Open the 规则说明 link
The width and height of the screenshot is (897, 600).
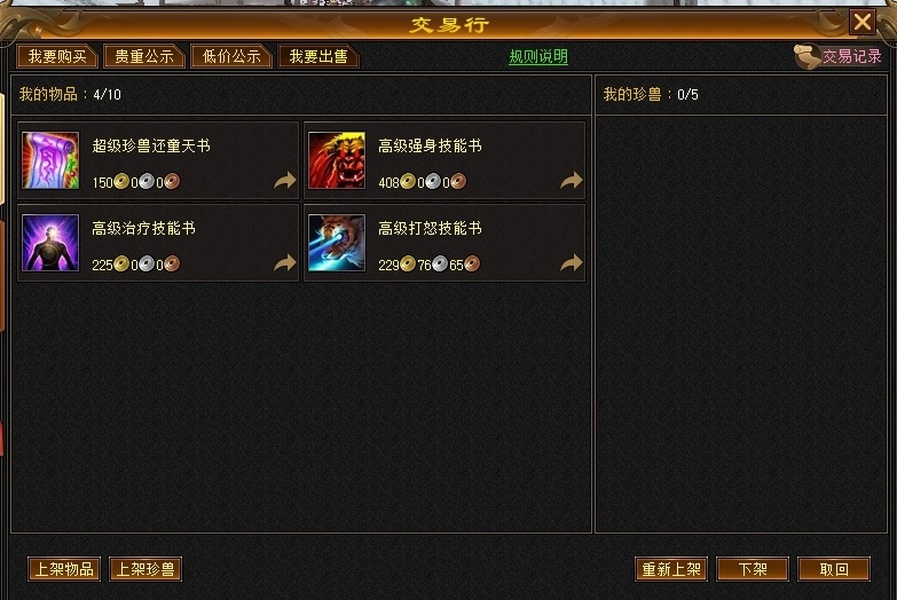[538, 57]
